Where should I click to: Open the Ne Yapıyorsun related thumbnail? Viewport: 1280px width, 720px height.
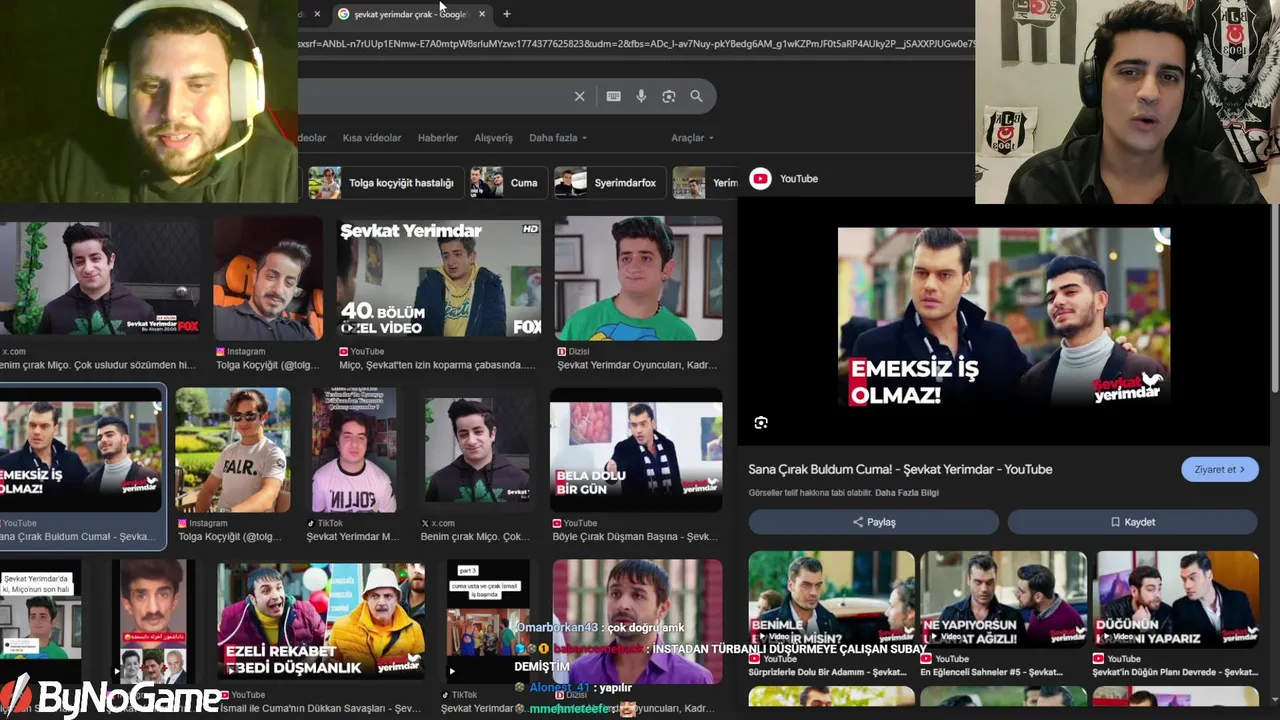click(1003, 598)
